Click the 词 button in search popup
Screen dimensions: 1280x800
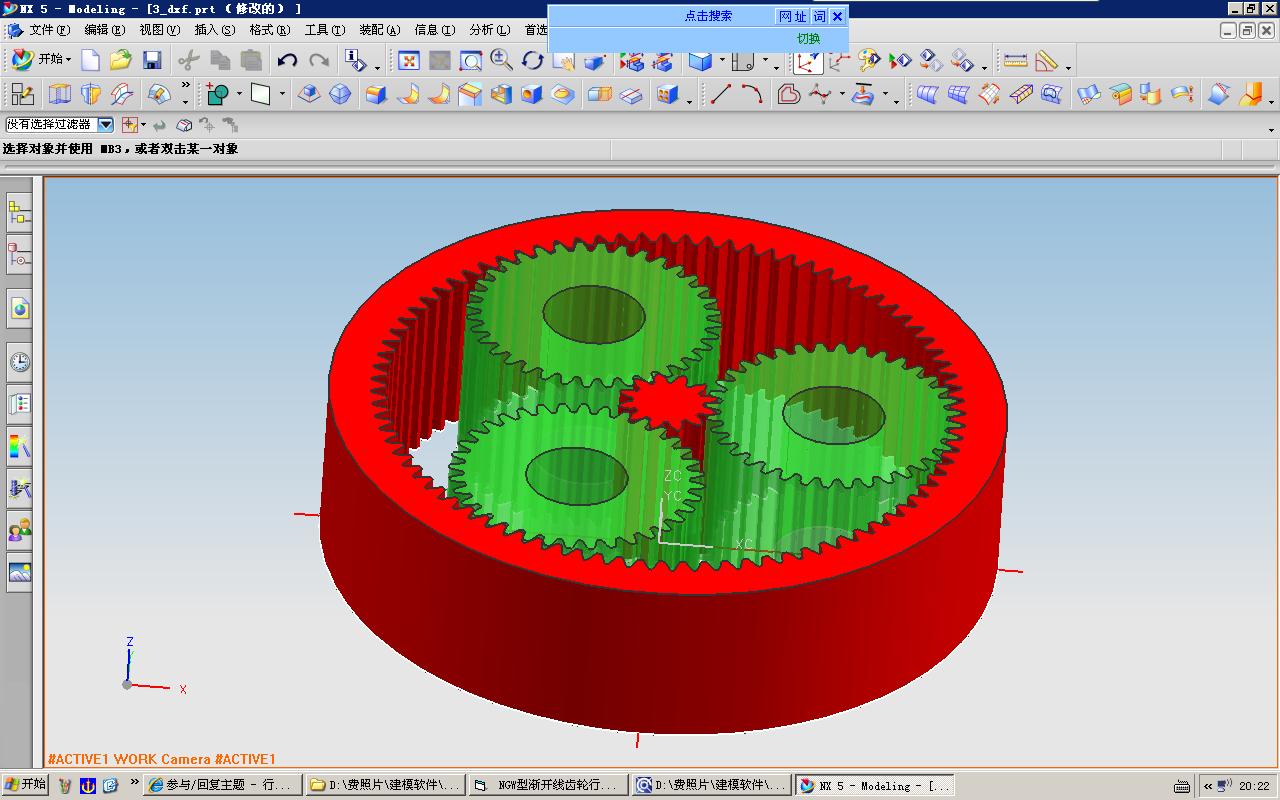[x=819, y=16]
